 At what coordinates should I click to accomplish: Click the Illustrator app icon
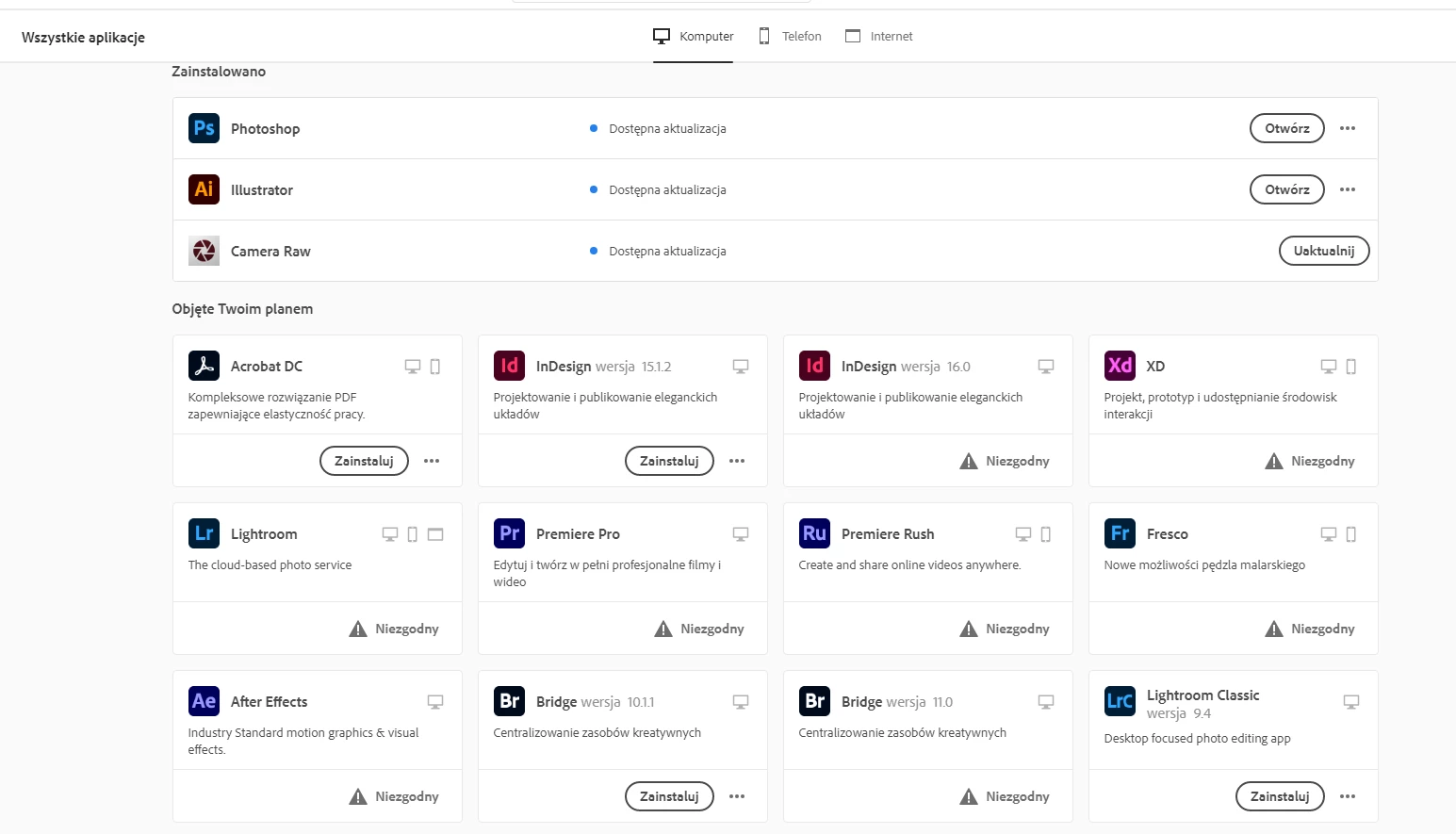pyautogui.click(x=204, y=189)
